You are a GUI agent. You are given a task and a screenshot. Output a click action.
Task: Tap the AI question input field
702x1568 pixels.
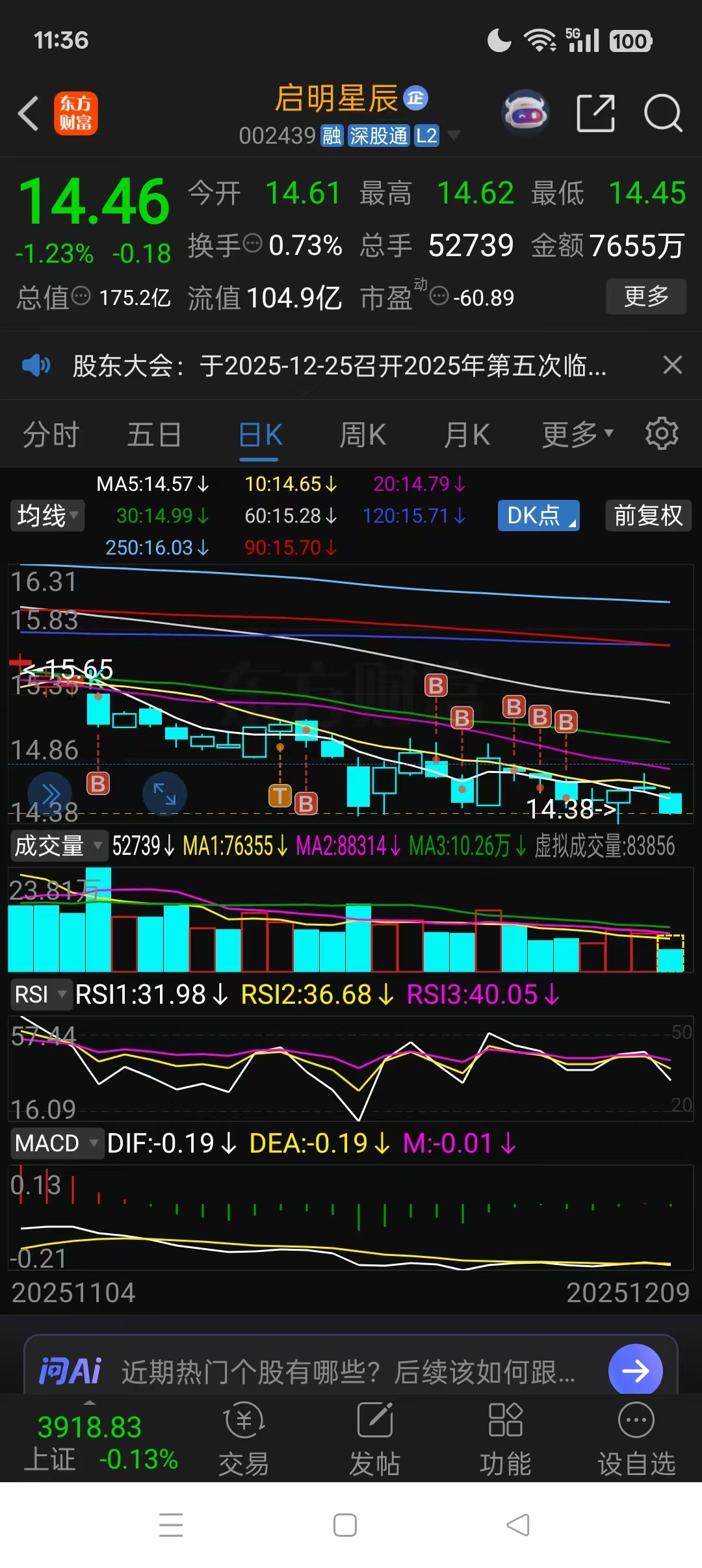click(x=348, y=1372)
